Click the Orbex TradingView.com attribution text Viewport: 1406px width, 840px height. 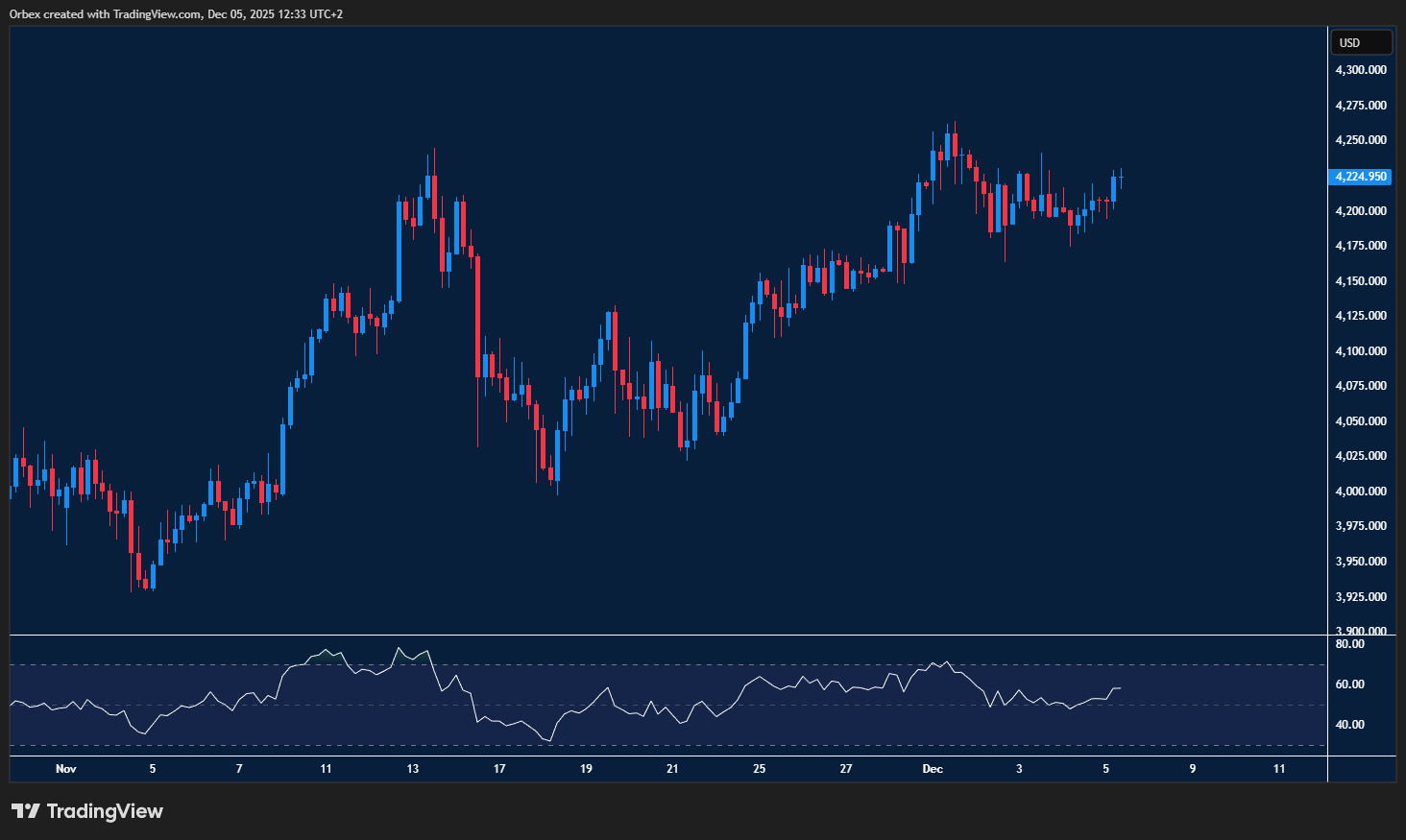tap(176, 13)
